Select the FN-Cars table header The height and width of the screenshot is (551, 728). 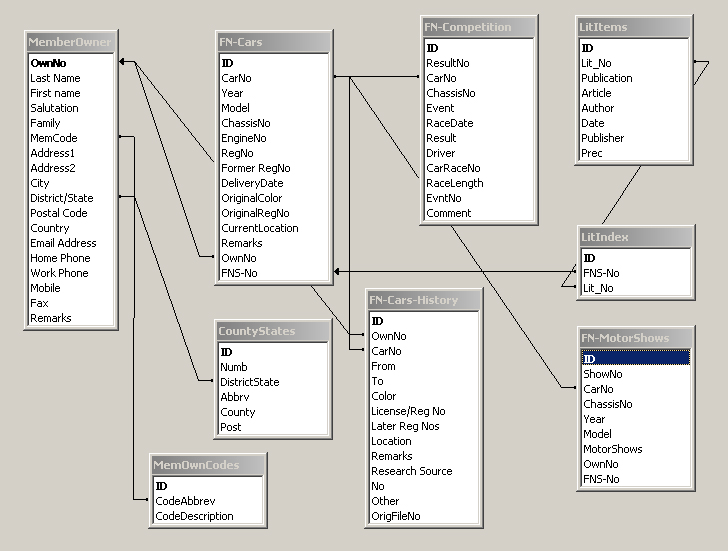pyautogui.click(x=274, y=42)
